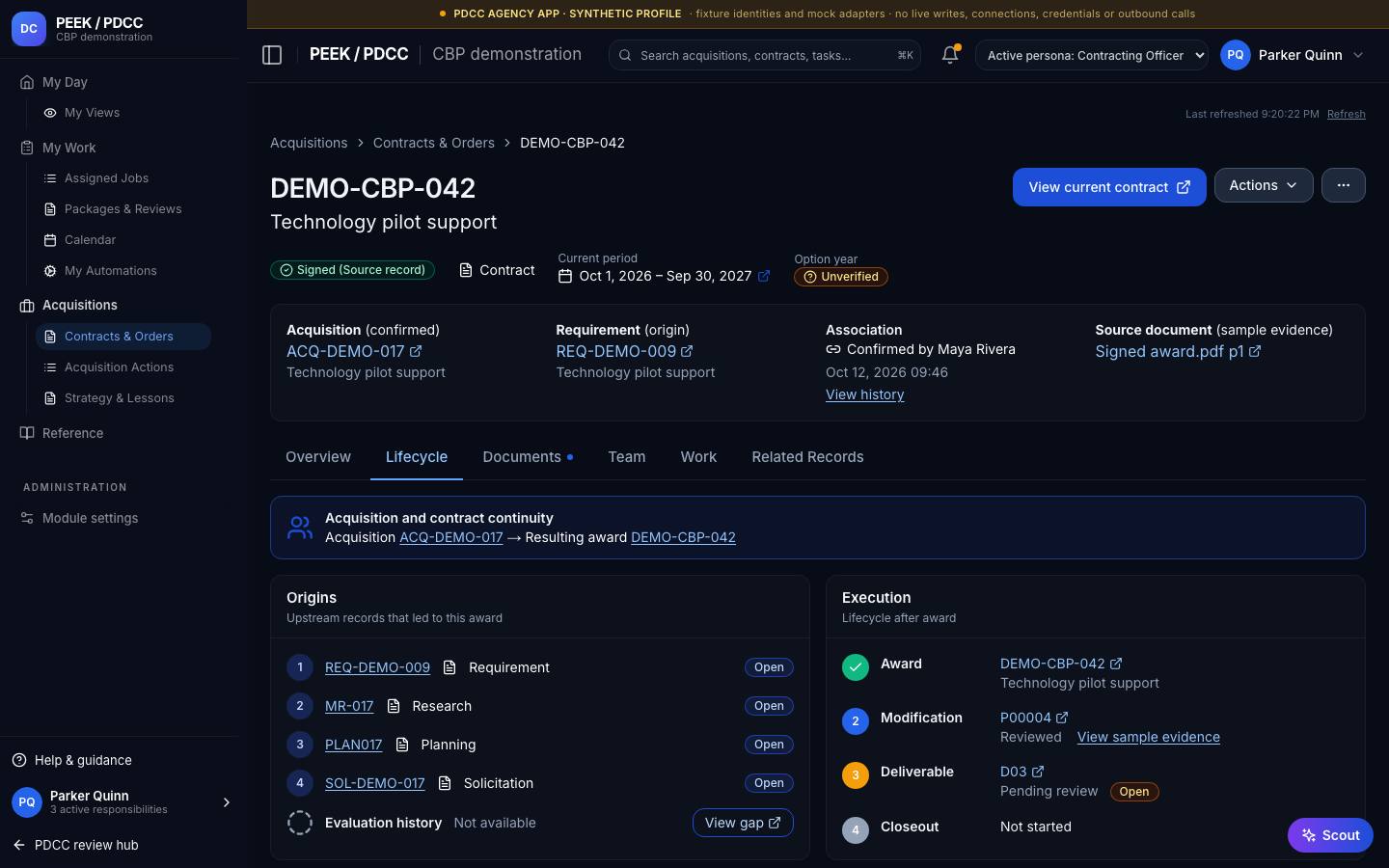This screenshot has width=1389, height=868.
Task: Click the Help & guidance question icon
Action: point(19,760)
